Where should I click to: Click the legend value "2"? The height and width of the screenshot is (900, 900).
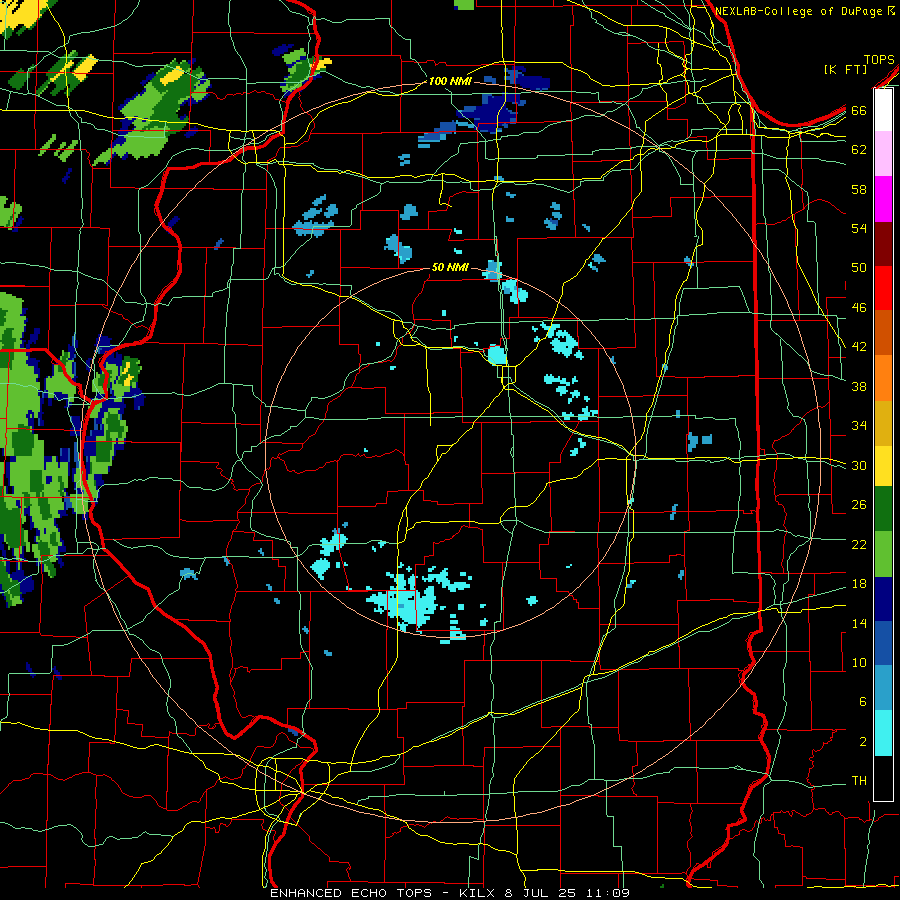pos(863,741)
